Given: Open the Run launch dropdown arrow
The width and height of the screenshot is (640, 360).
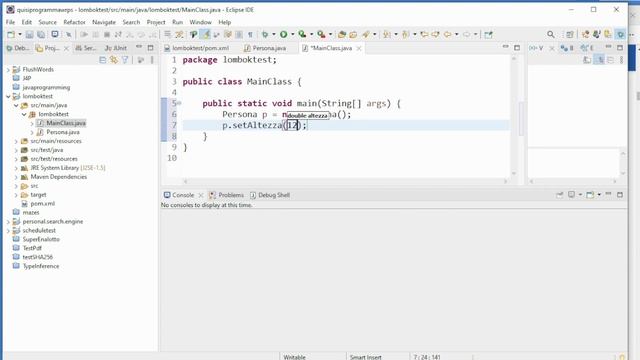Looking at the screenshot, I should click(292, 35).
